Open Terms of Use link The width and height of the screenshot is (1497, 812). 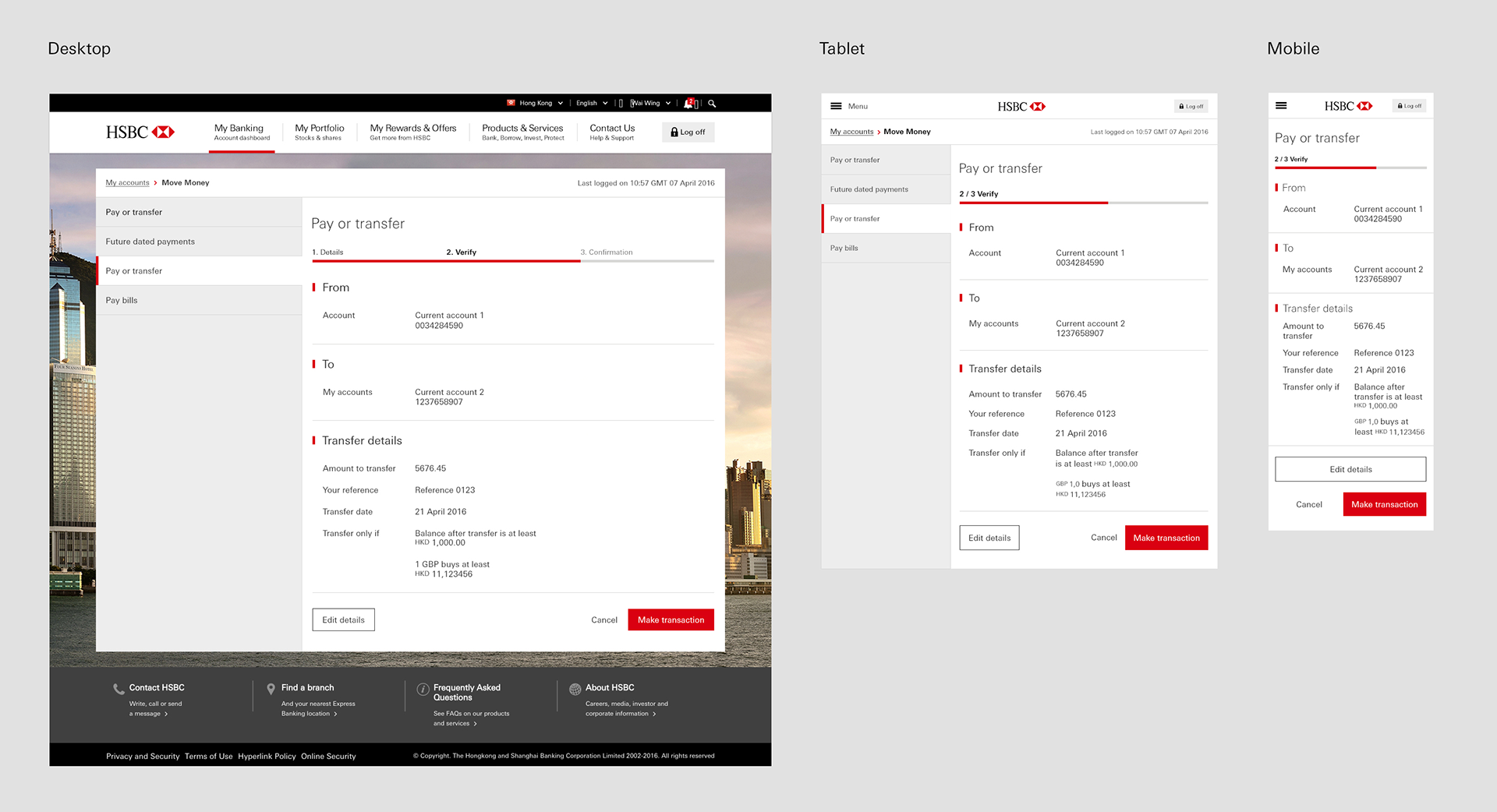tap(209, 756)
